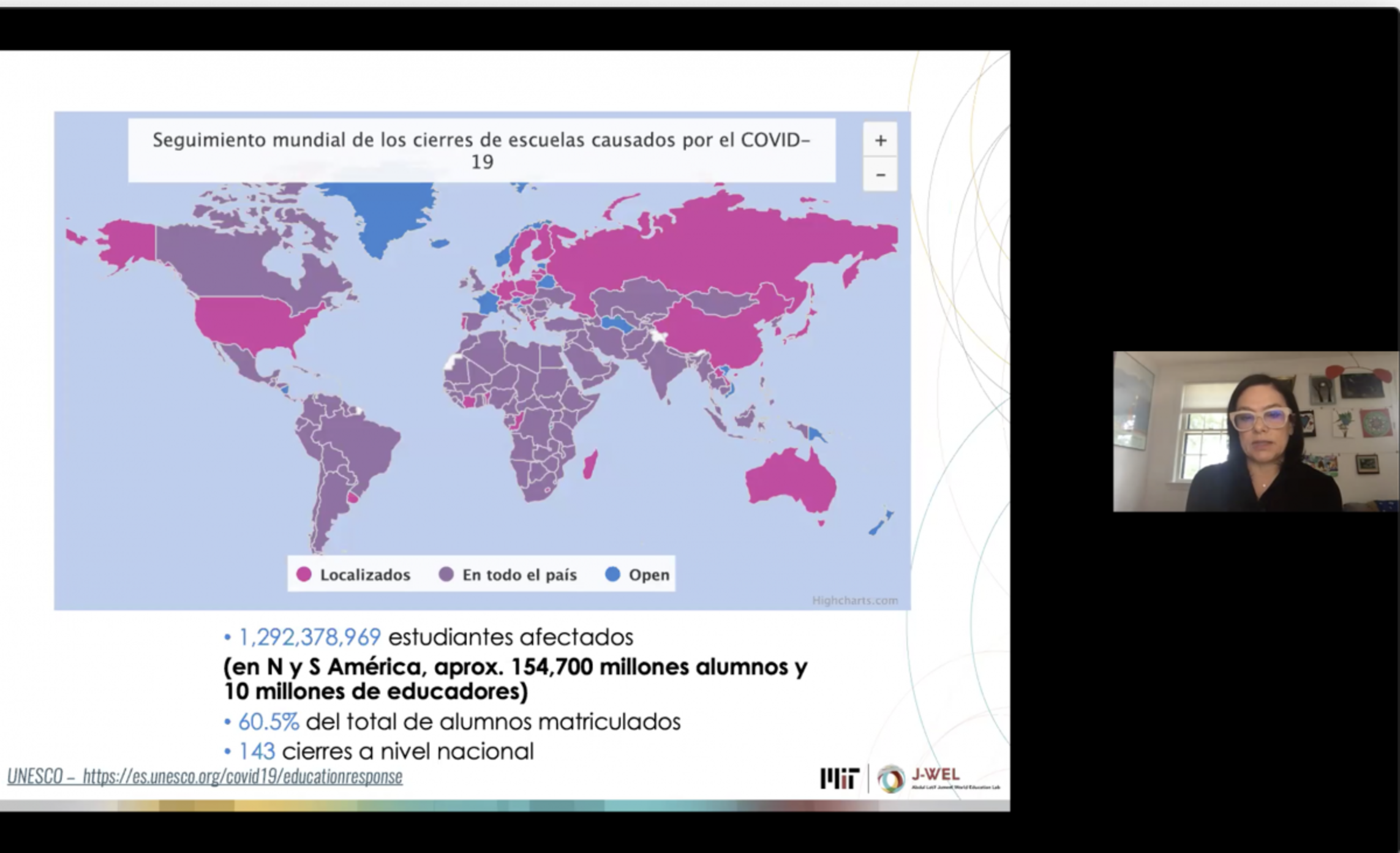Click the 1,292,378,969 students figure
1400x853 pixels.
pyautogui.click(x=309, y=637)
